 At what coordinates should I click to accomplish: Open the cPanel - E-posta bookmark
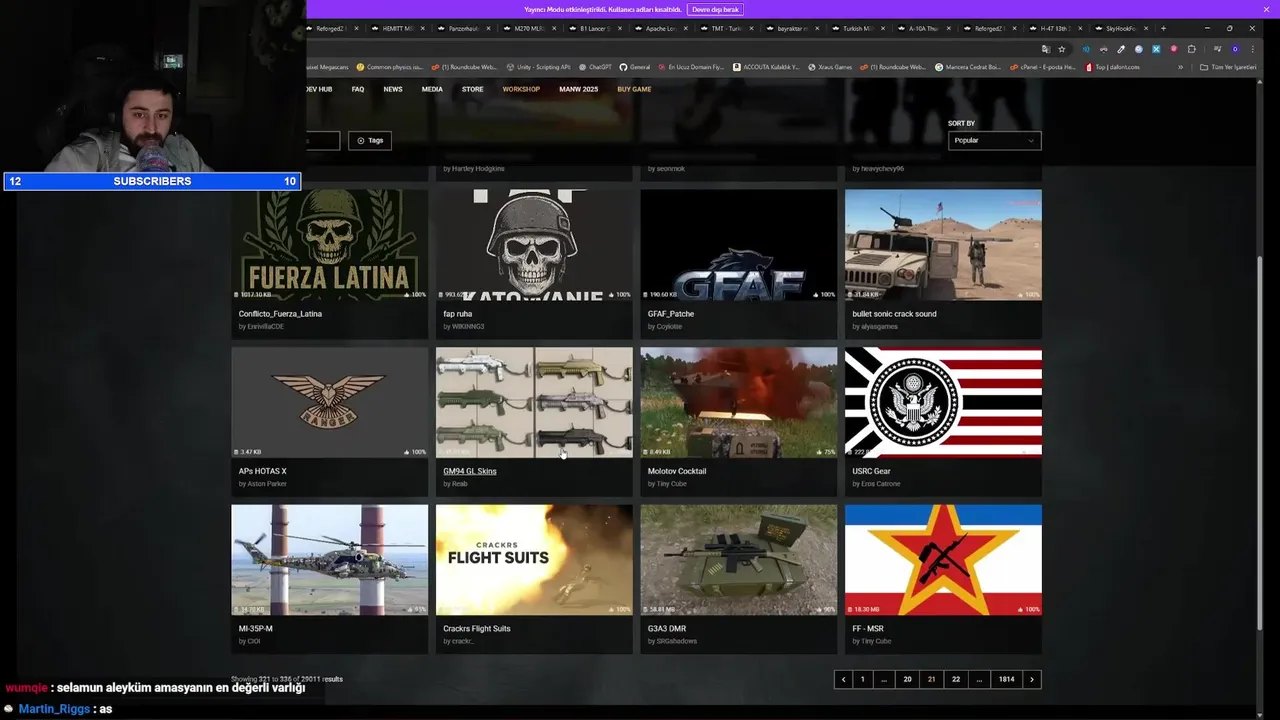click(x=1043, y=67)
